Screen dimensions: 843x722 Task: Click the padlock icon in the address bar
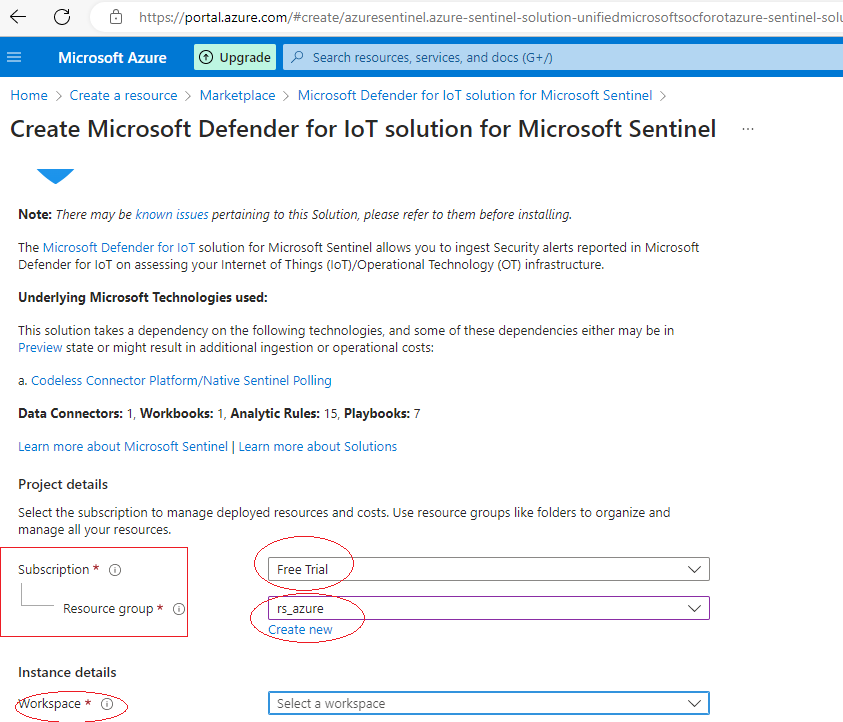[115, 17]
